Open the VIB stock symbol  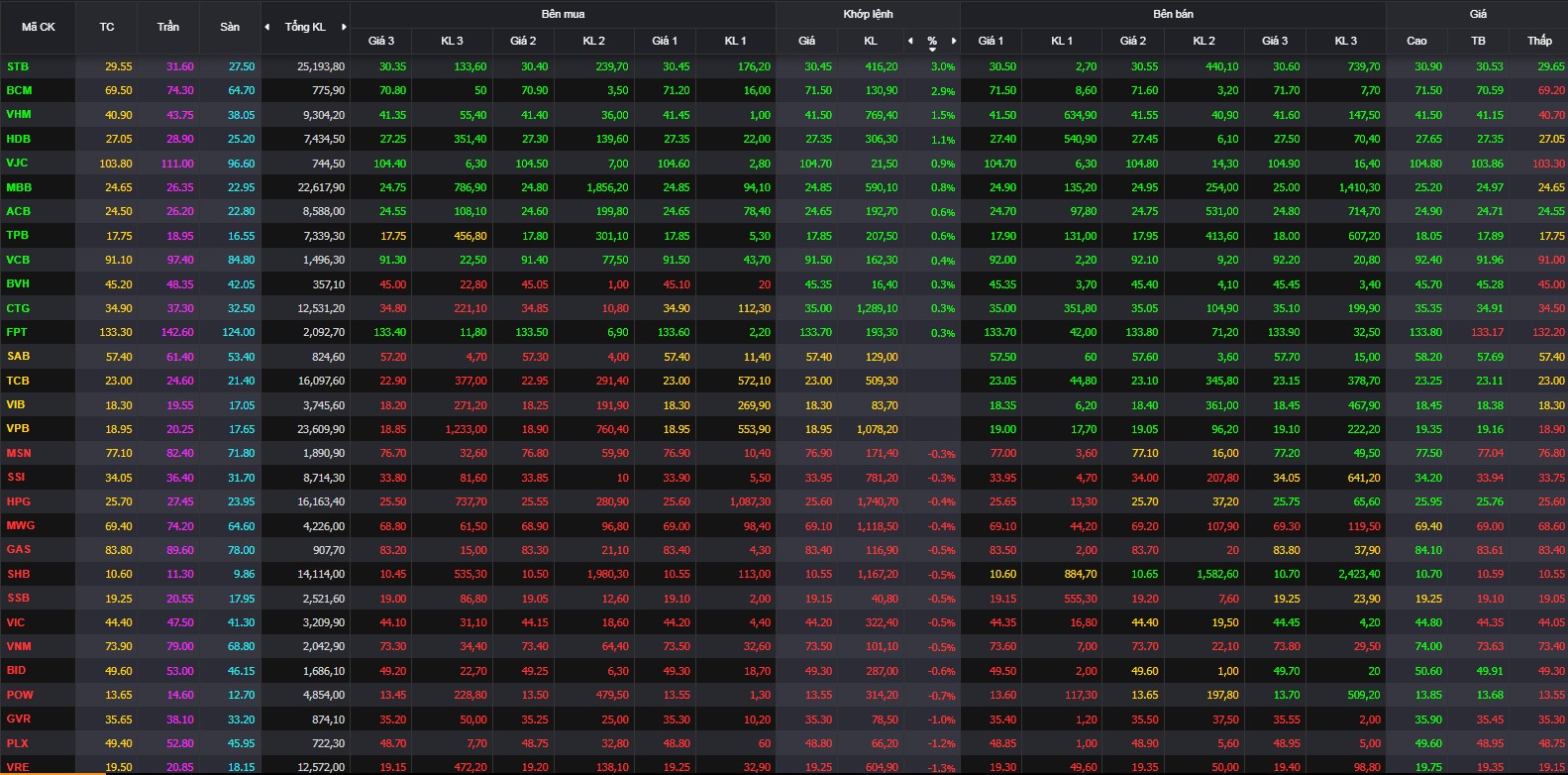tap(16, 404)
